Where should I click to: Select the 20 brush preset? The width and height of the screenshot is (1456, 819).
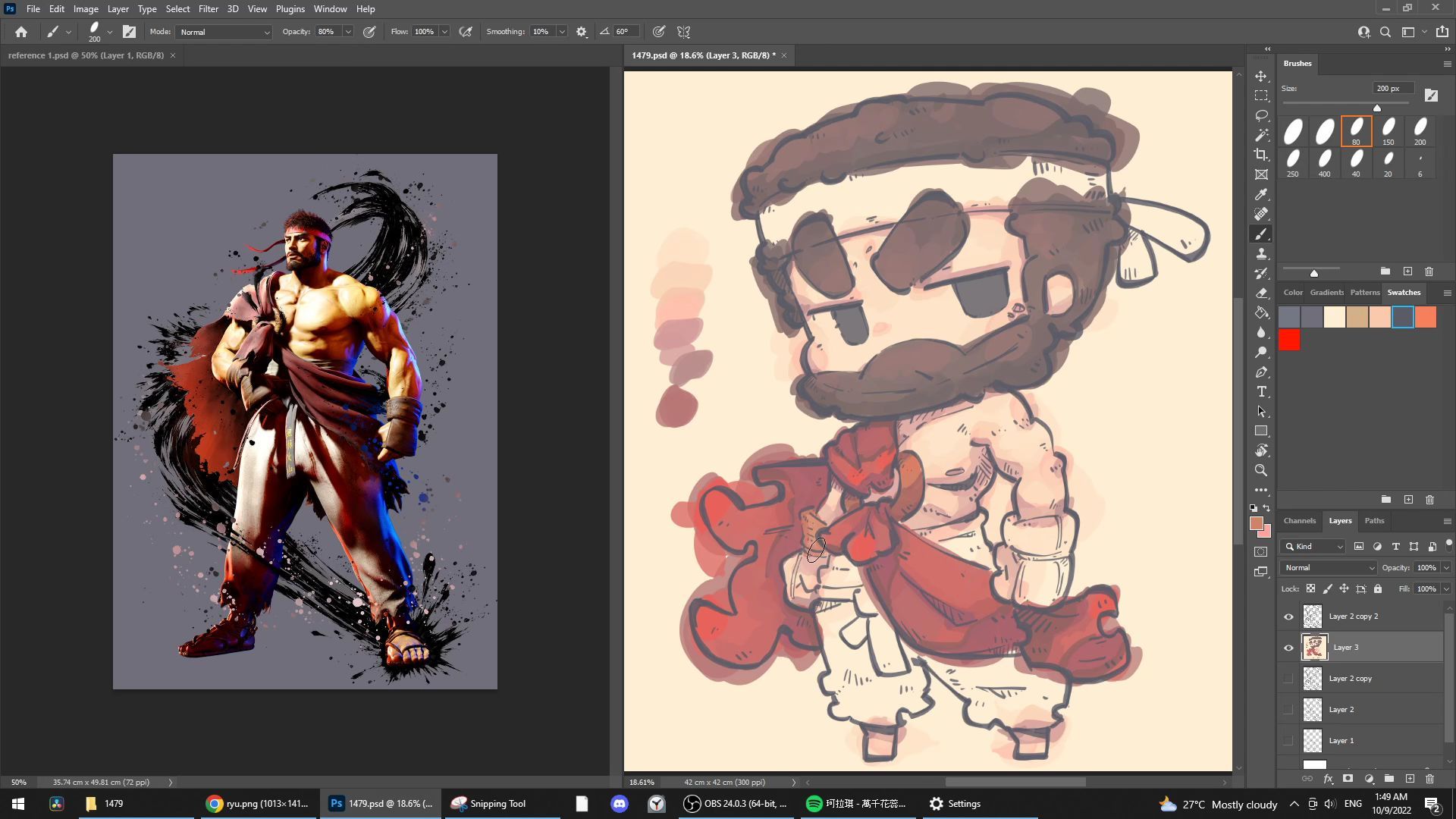[1389, 163]
